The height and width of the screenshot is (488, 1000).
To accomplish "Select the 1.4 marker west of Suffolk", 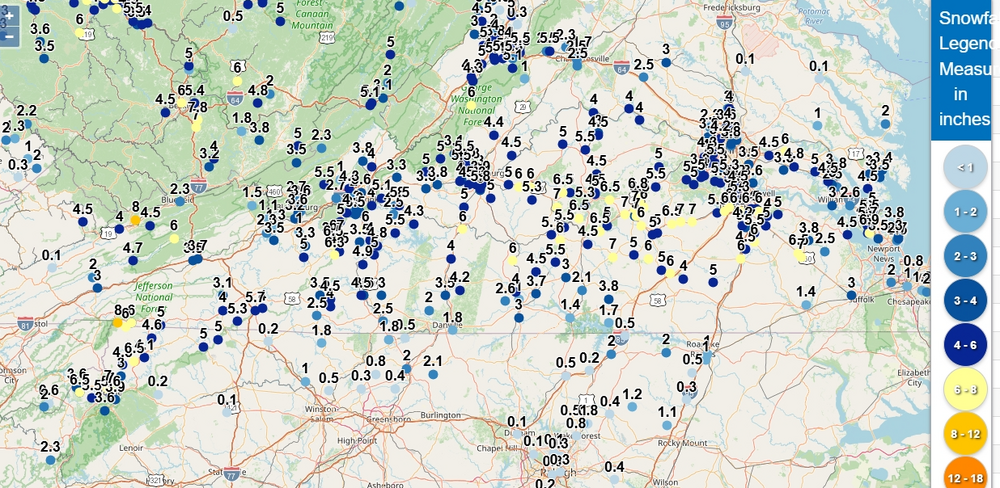I will tap(805, 303).
